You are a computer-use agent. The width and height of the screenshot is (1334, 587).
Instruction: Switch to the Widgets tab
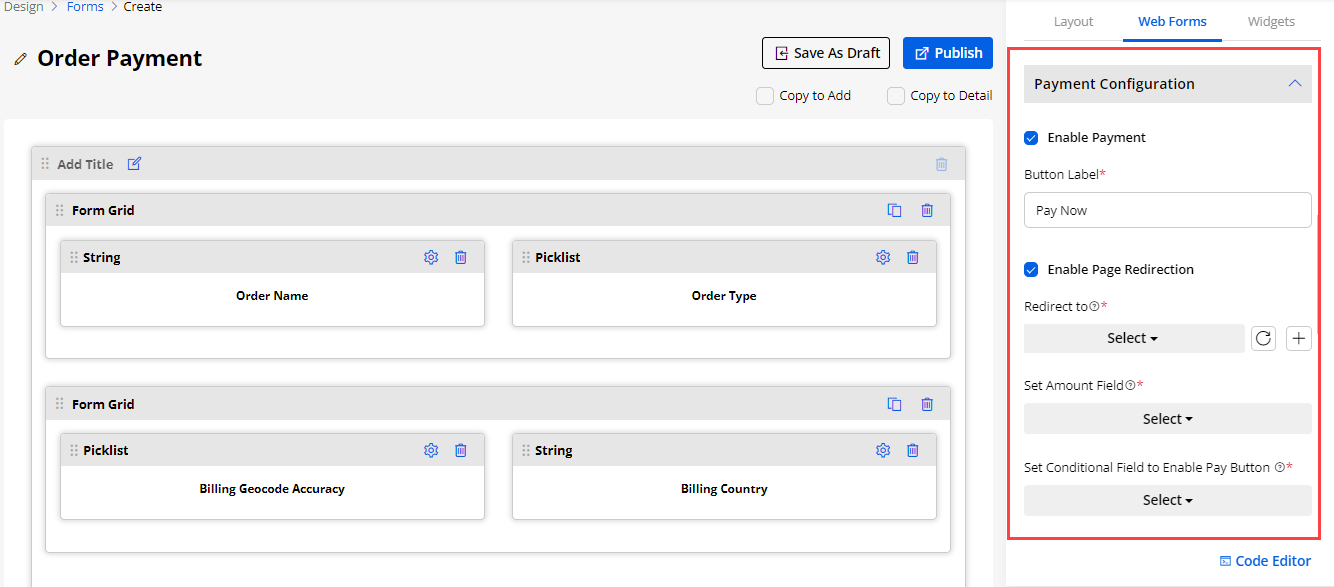tap(1271, 21)
